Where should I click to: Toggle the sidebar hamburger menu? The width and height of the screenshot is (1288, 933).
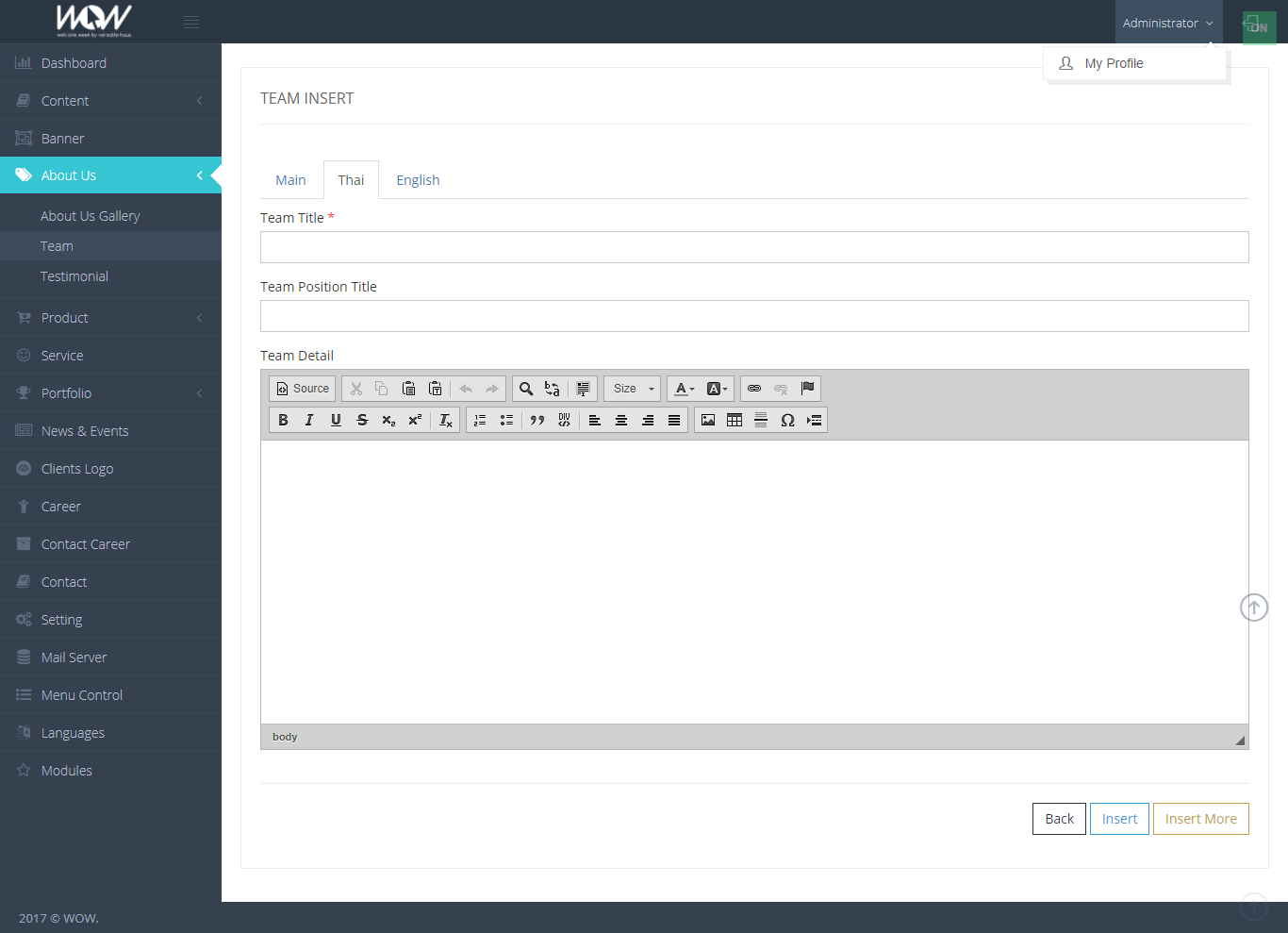[x=191, y=22]
